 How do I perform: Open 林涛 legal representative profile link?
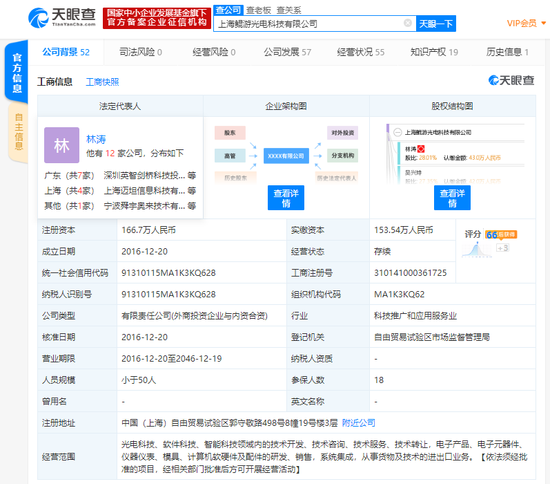coord(96,139)
